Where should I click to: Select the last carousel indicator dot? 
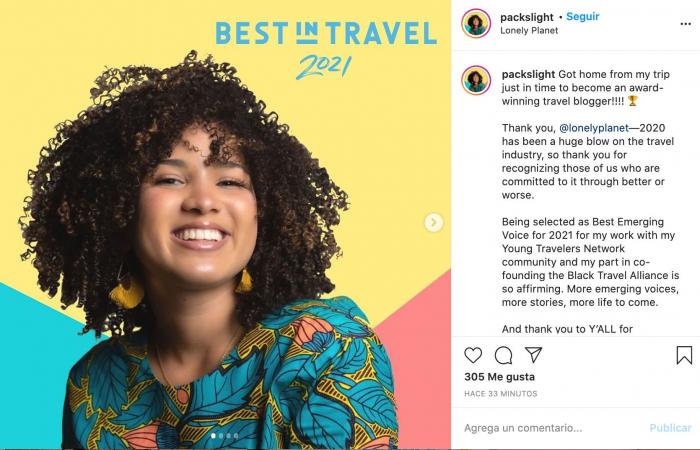(x=236, y=436)
